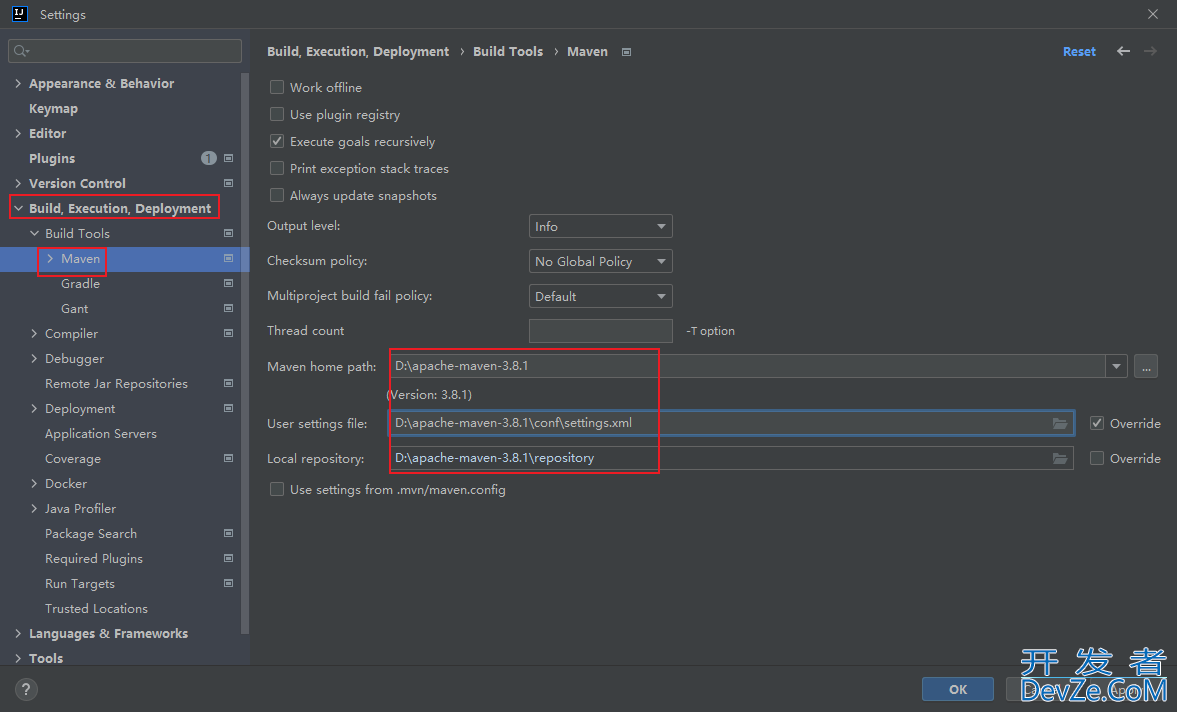
Task: Open Multiproject build fail policy dropdown
Action: coord(601,296)
